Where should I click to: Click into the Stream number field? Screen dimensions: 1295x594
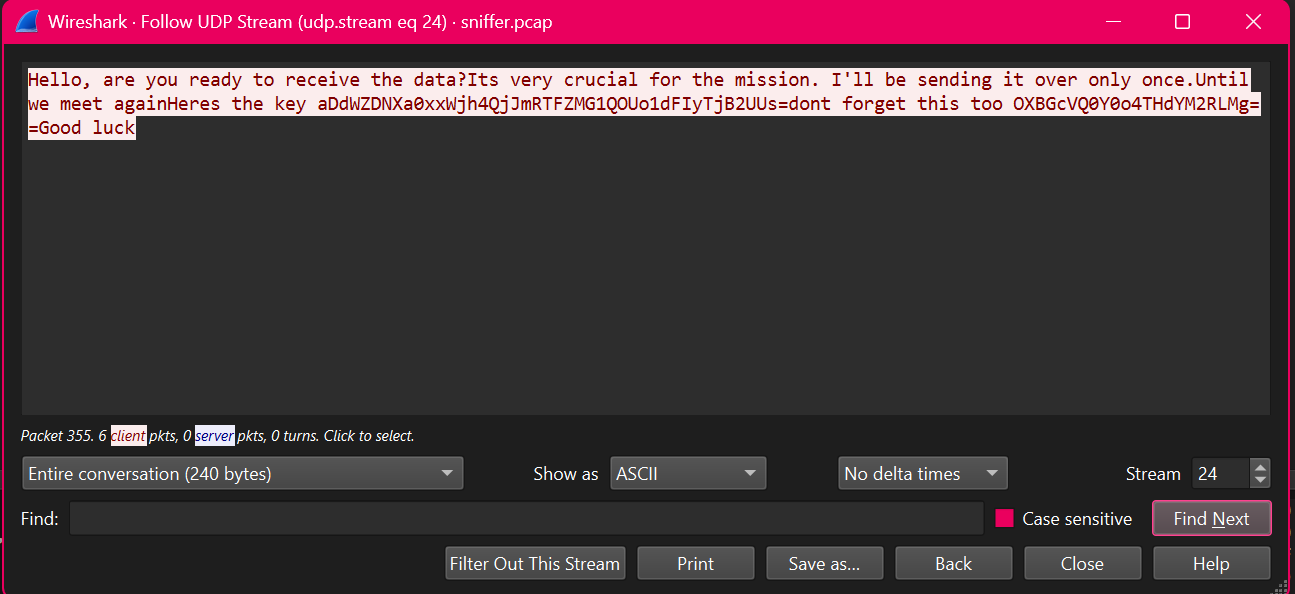[1219, 474]
